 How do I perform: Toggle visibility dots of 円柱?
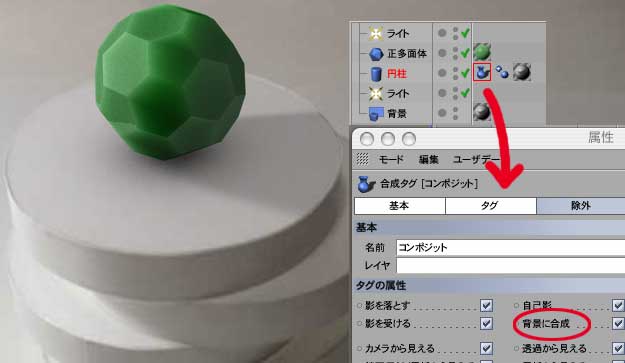pyautogui.click(x=455, y=73)
